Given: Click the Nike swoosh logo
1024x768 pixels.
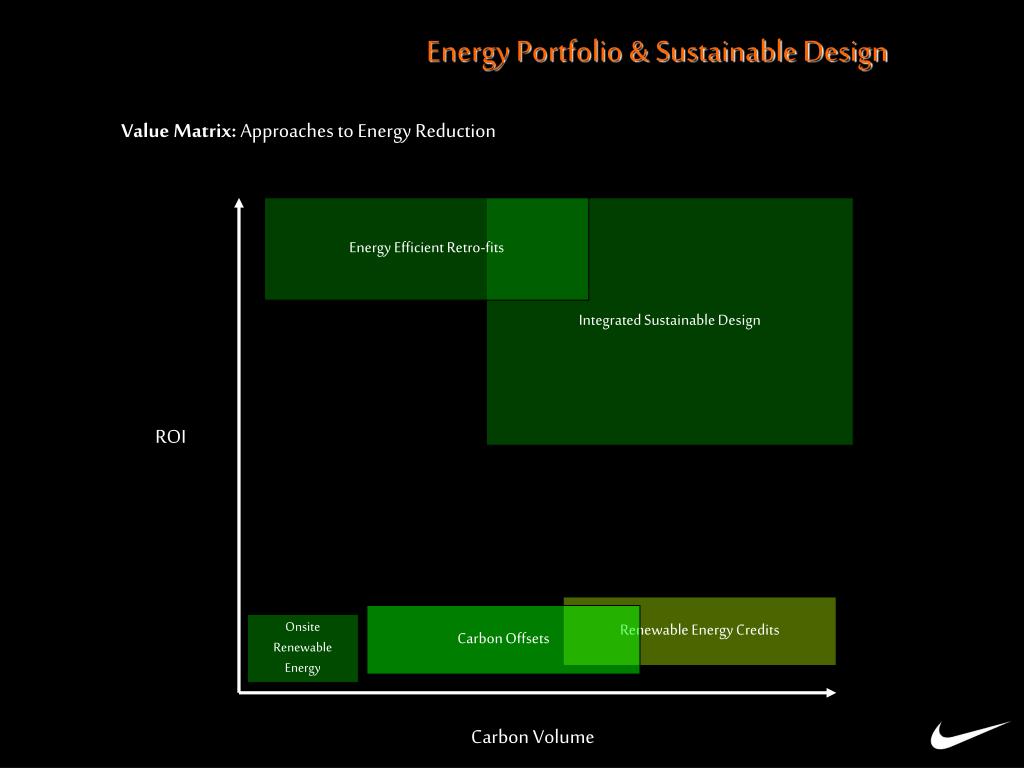Looking at the screenshot, I should pyautogui.click(x=969, y=735).
